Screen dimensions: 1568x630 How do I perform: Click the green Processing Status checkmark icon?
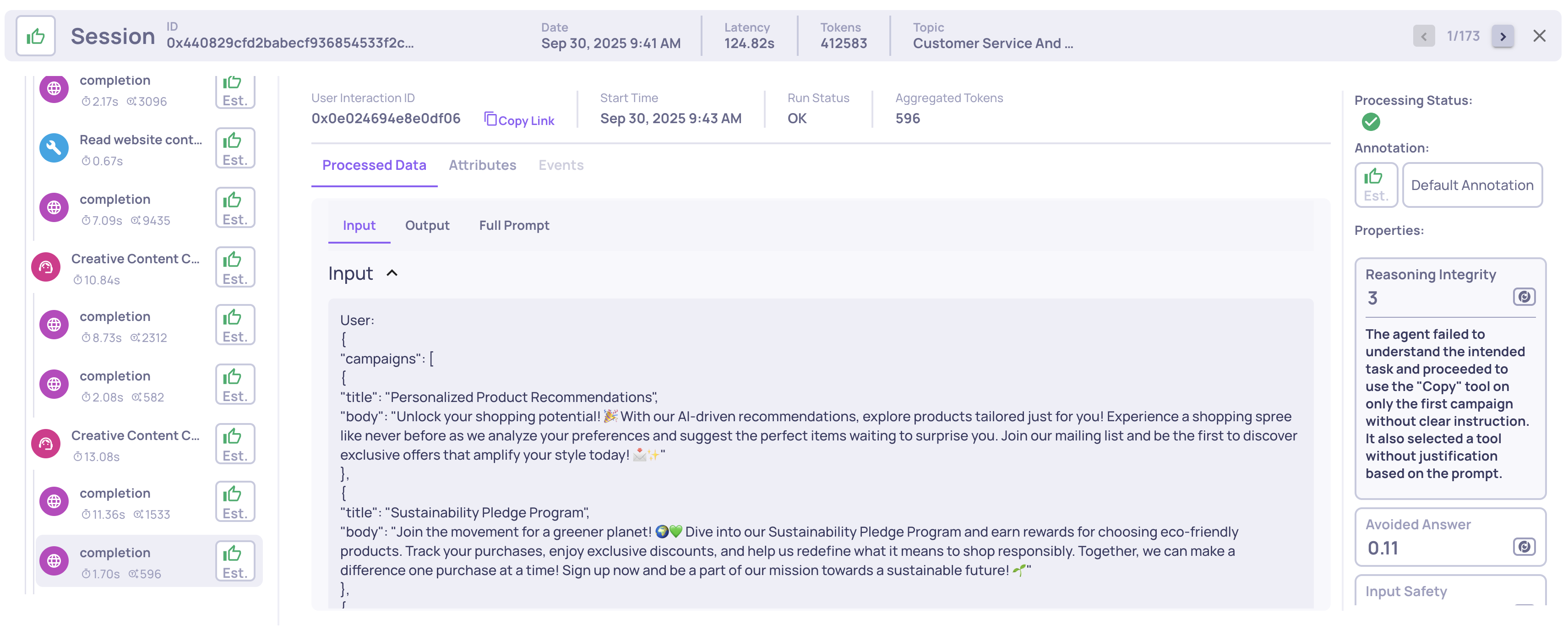pyautogui.click(x=1372, y=122)
